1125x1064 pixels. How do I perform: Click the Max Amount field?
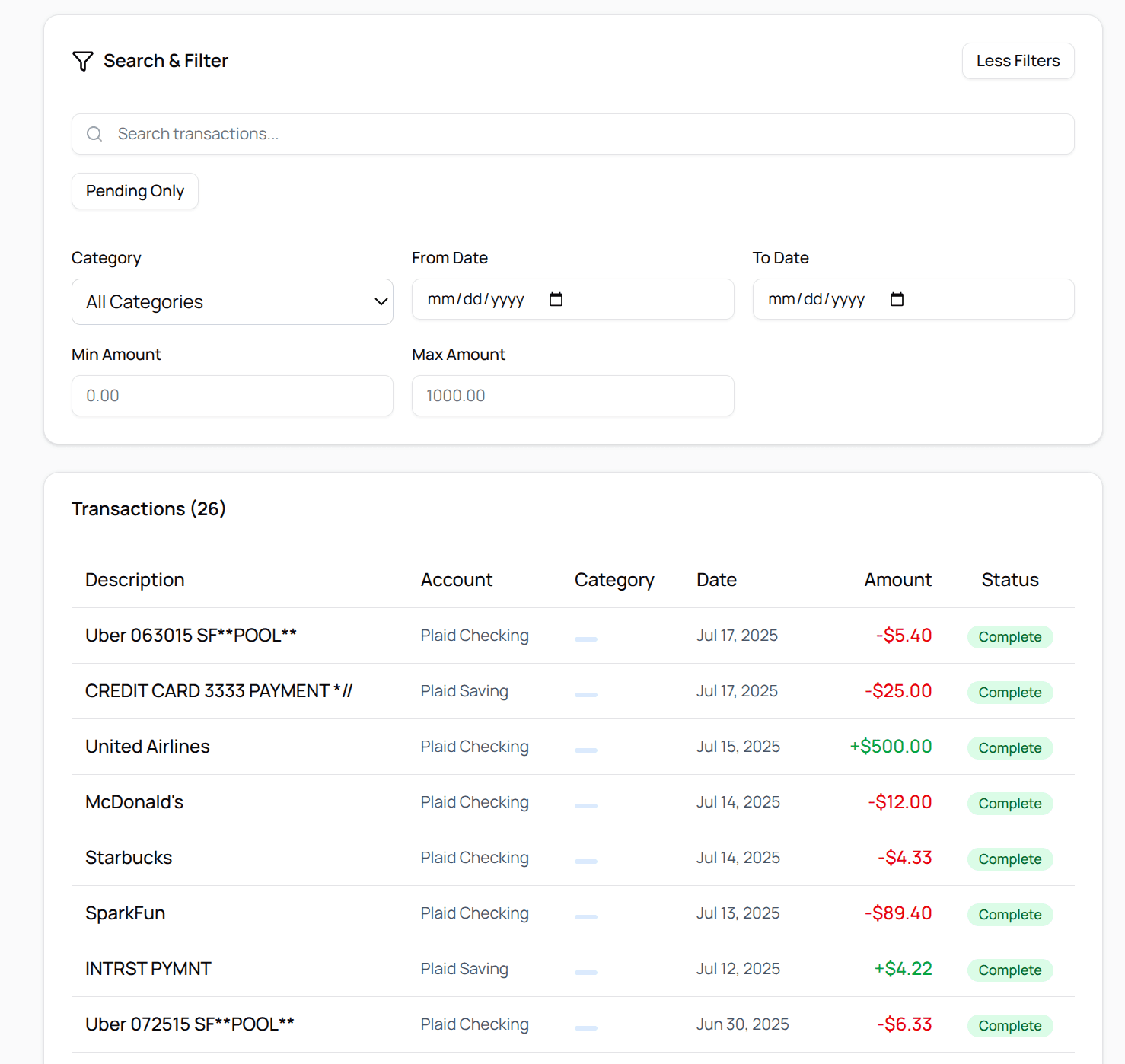click(x=572, y=396)
